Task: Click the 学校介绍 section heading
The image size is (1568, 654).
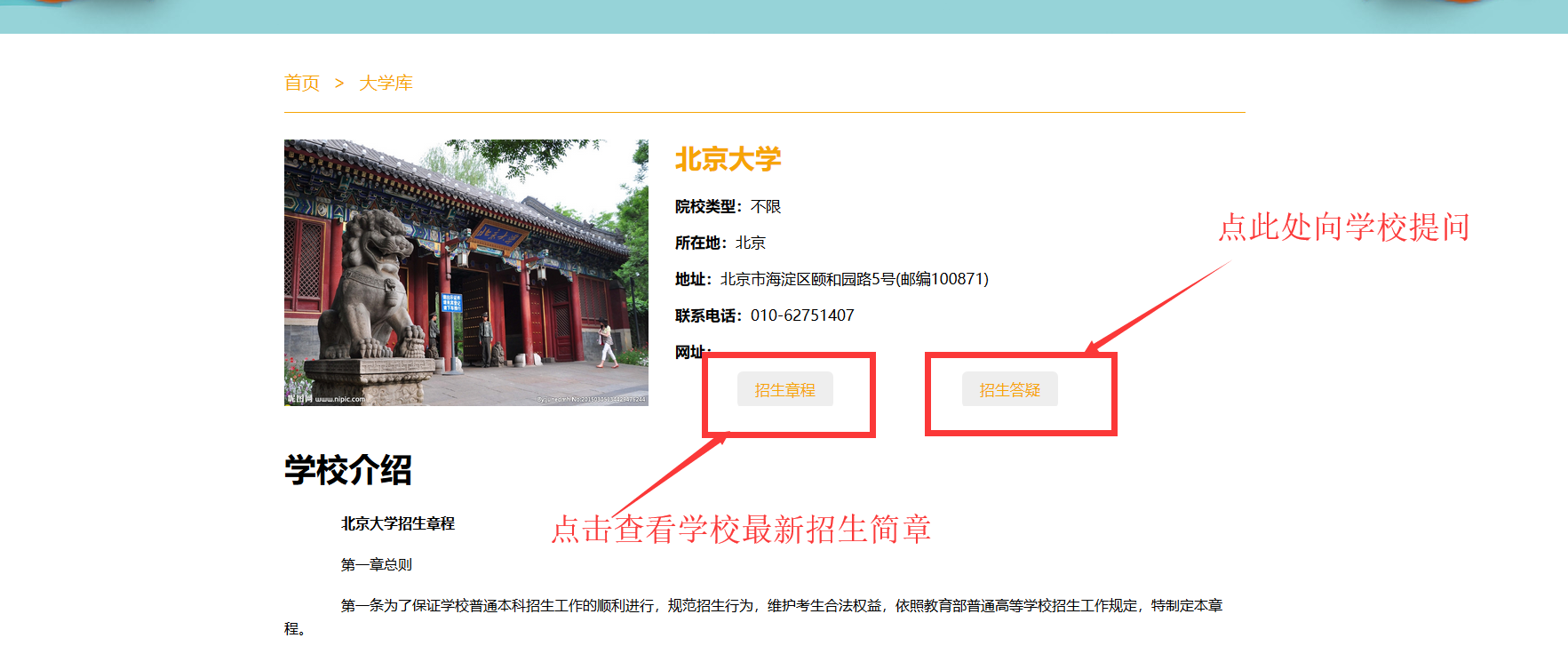Action: click(348, 470)
